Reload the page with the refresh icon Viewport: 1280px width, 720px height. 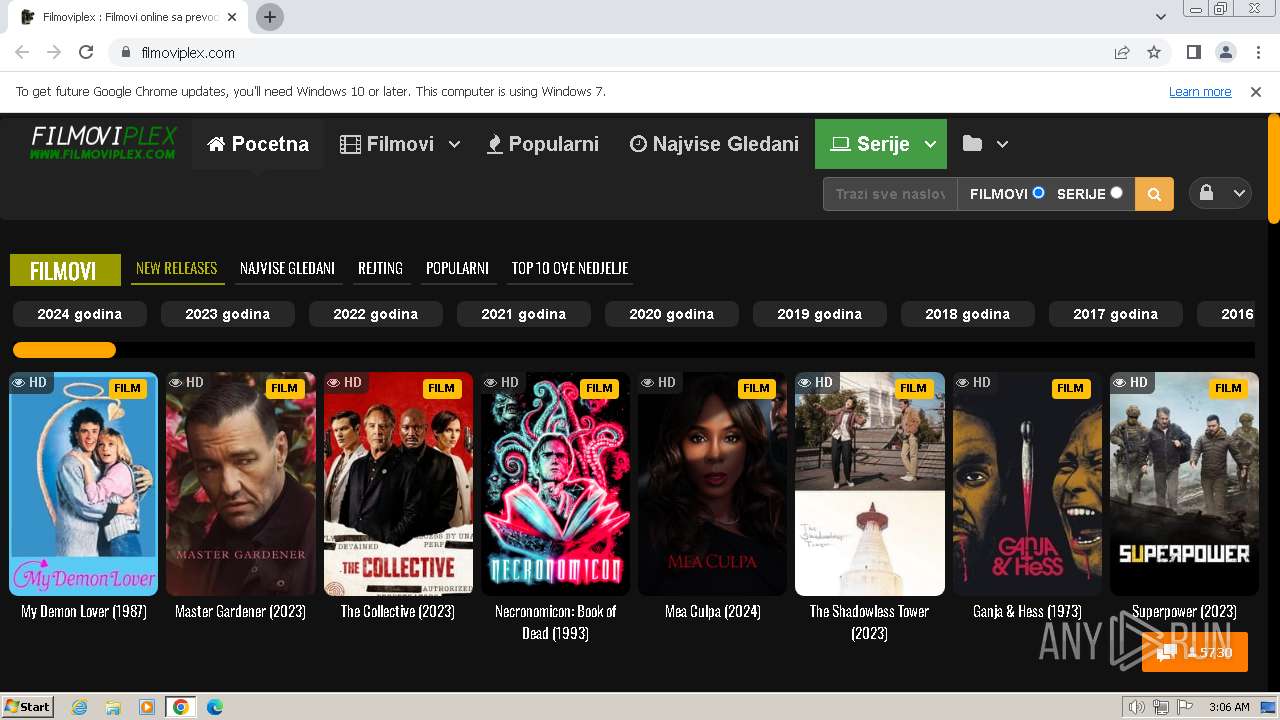[86, 53]
